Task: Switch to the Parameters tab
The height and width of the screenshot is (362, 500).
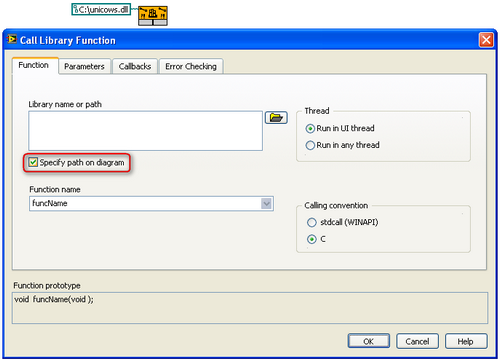Action: [84, 67]
